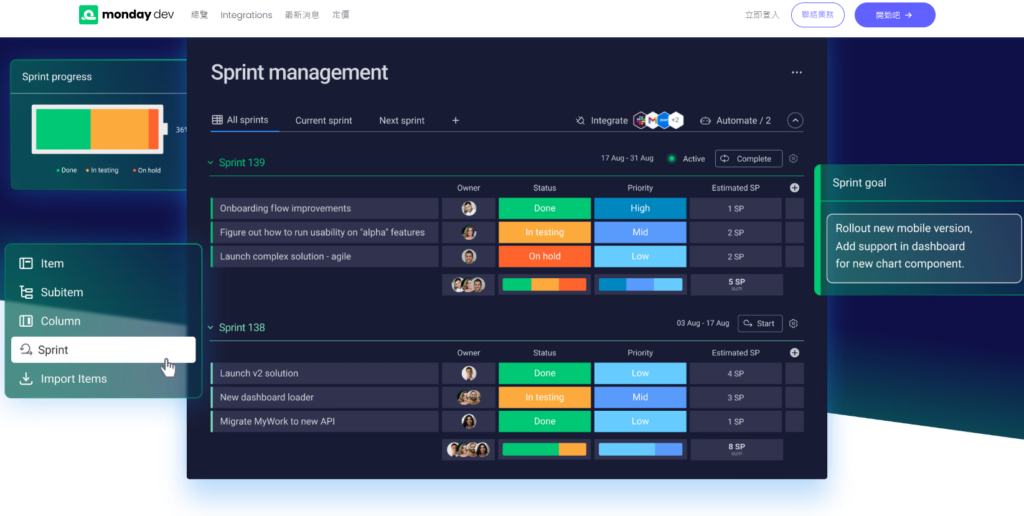The height and width of the screenshot is (516, 1024).
Task: Open Sprint 138 settings gear
Action: point(793,323)
